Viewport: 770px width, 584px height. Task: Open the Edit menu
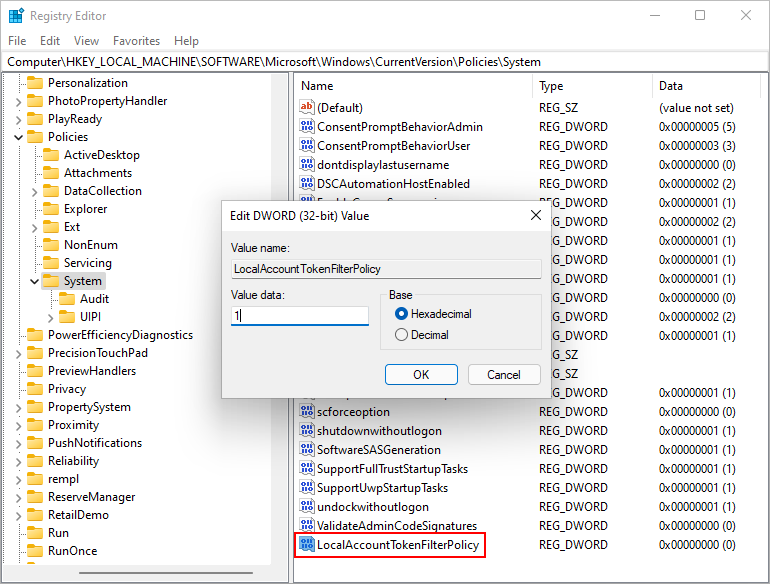[x=50, y=40]
